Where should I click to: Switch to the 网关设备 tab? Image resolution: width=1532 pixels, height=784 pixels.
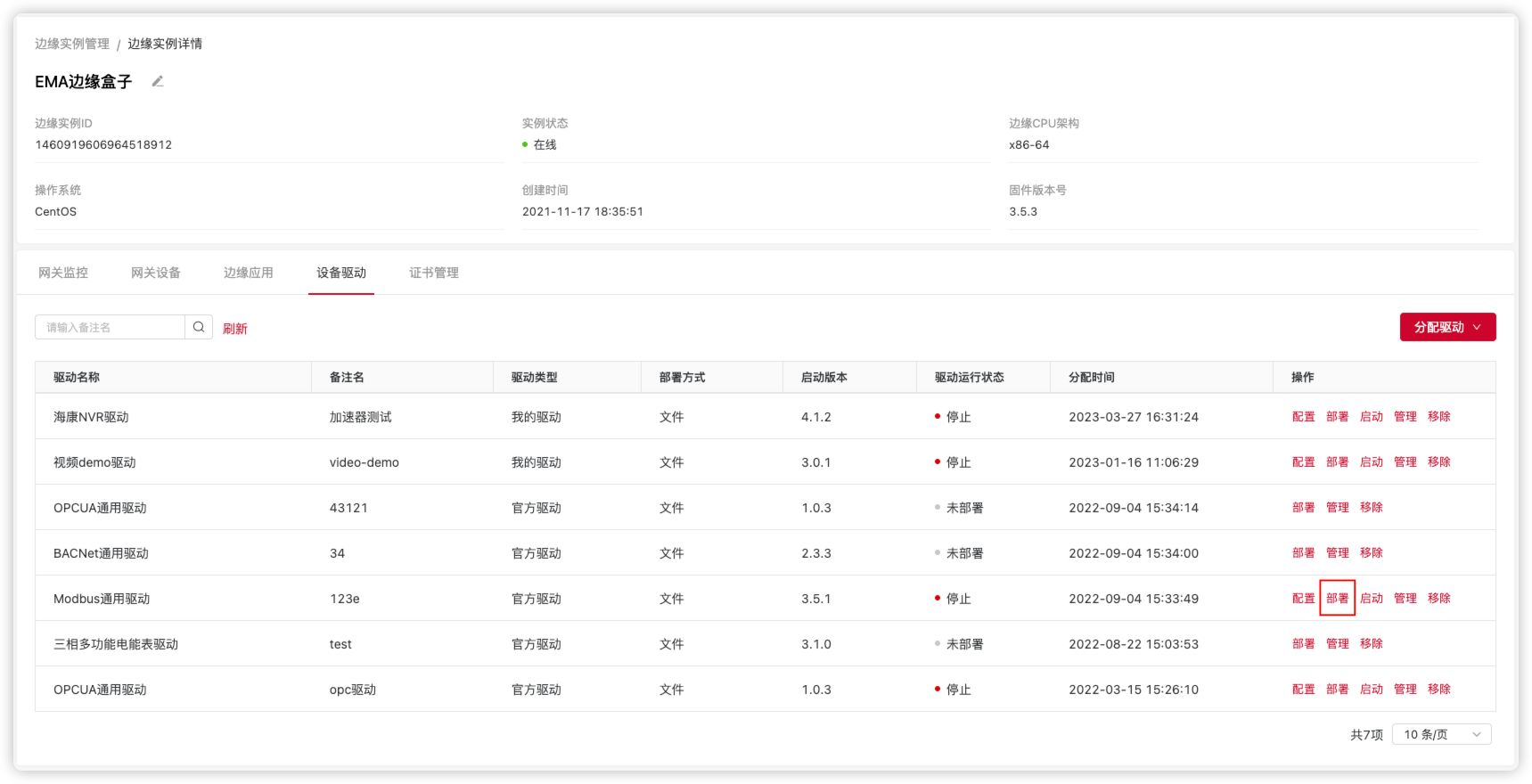pyautogui.click(x=156, y=273)
